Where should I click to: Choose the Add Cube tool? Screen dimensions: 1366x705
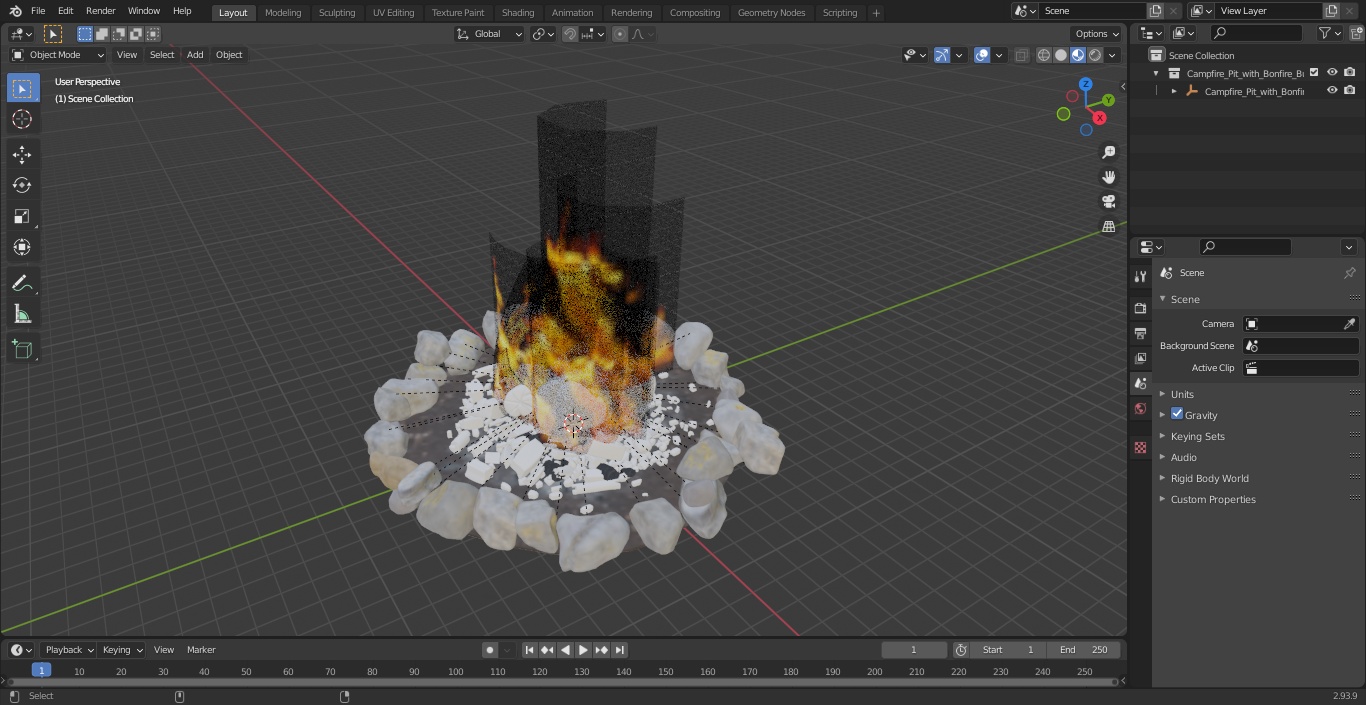tap(22, 350)
